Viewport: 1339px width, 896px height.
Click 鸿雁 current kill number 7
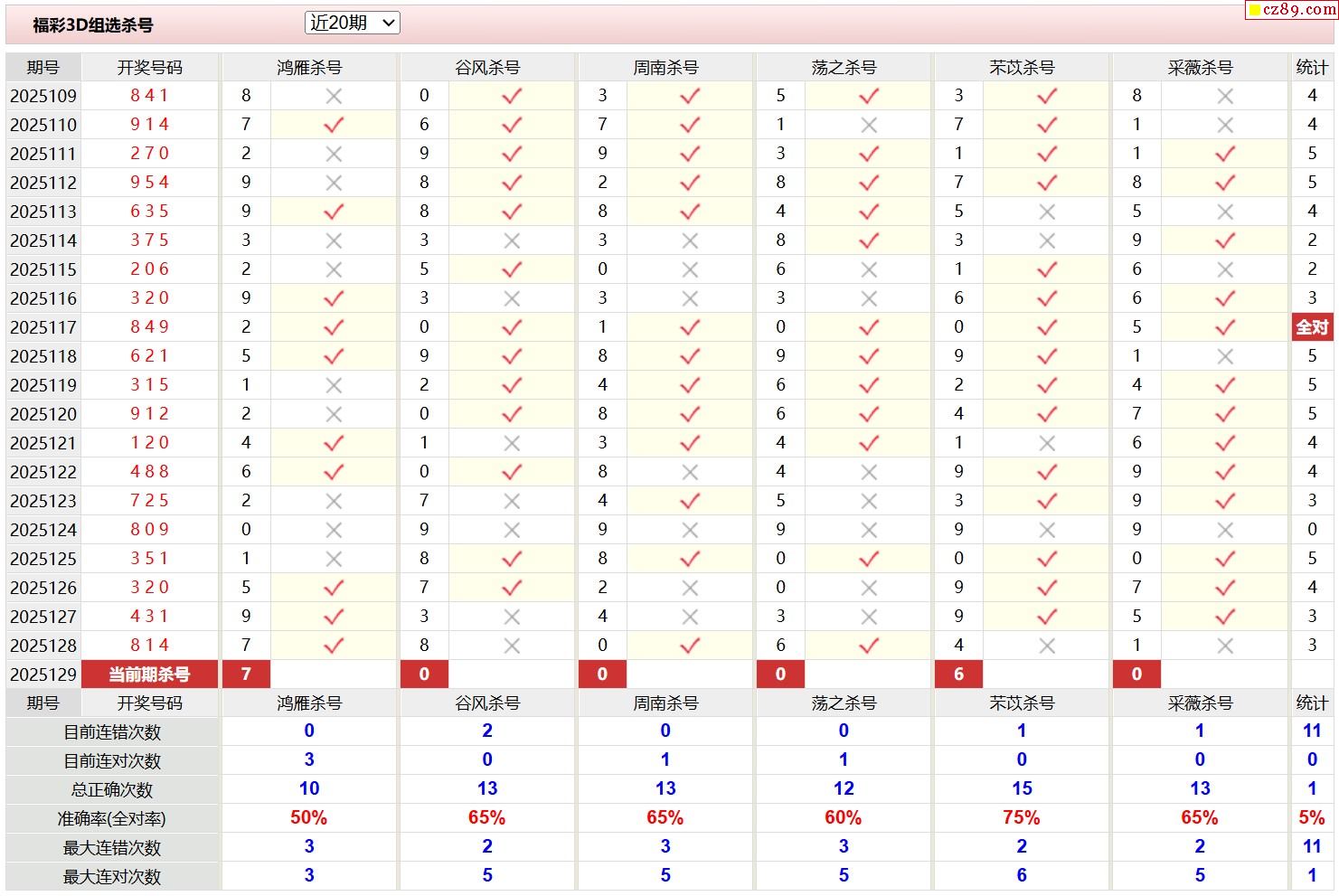[x=246, y=674]
